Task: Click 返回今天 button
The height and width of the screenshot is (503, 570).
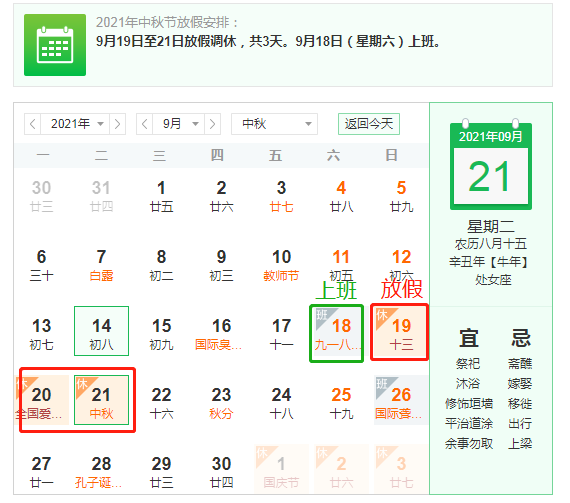Action: [x=369, y=124]
